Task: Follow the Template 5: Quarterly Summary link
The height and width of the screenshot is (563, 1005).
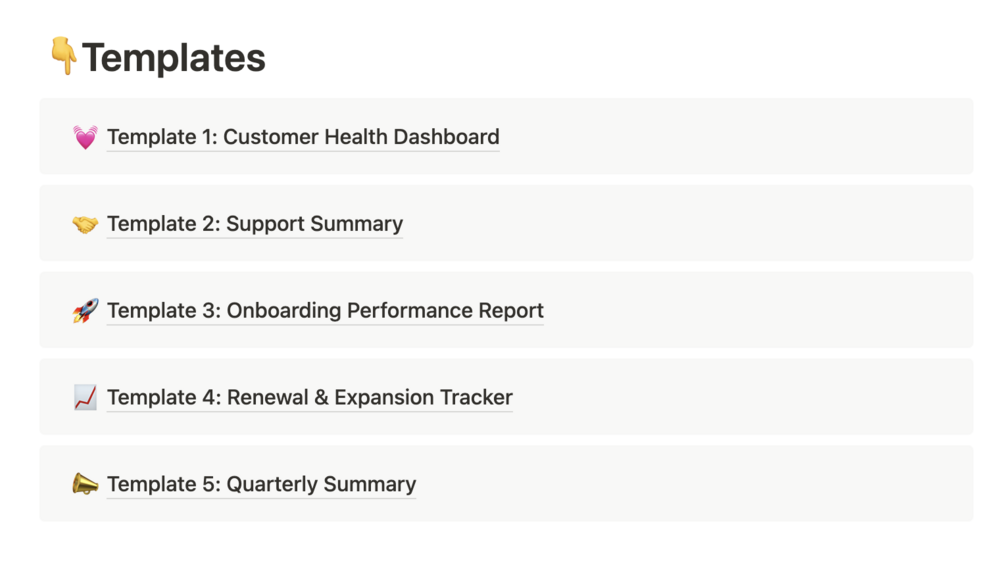Action: tap(262, 484)
